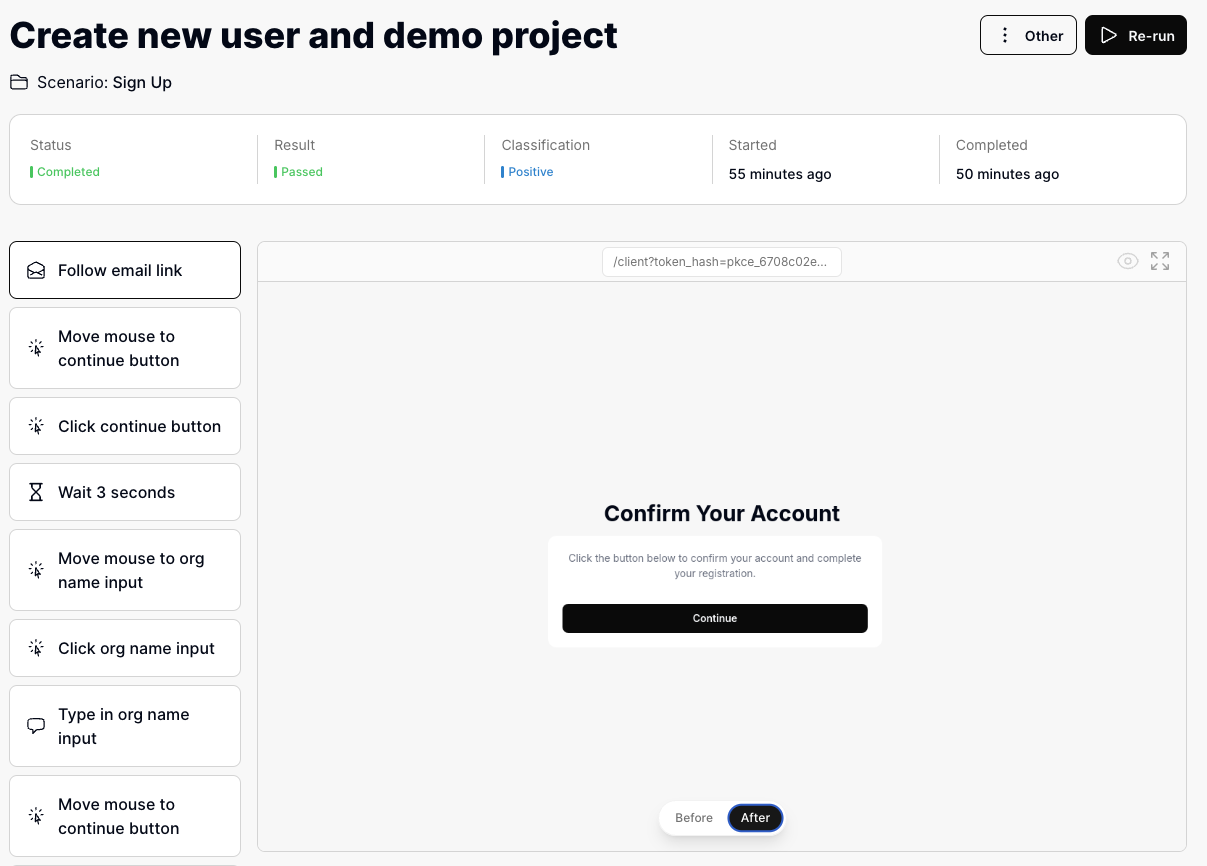
Task: Click the 50 minutes ago completed time
Action: pyautogui.click(x=1007, y=174)
